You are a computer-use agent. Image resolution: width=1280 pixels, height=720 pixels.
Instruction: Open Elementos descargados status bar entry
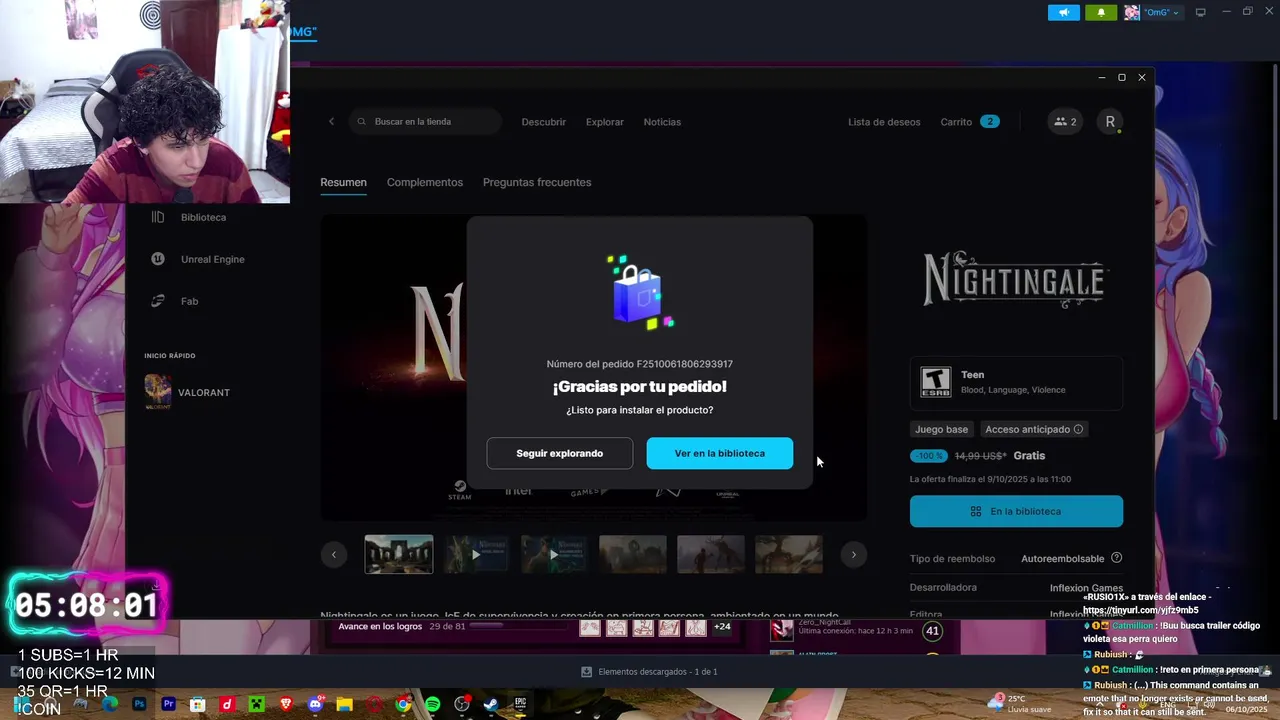(649, 672)
